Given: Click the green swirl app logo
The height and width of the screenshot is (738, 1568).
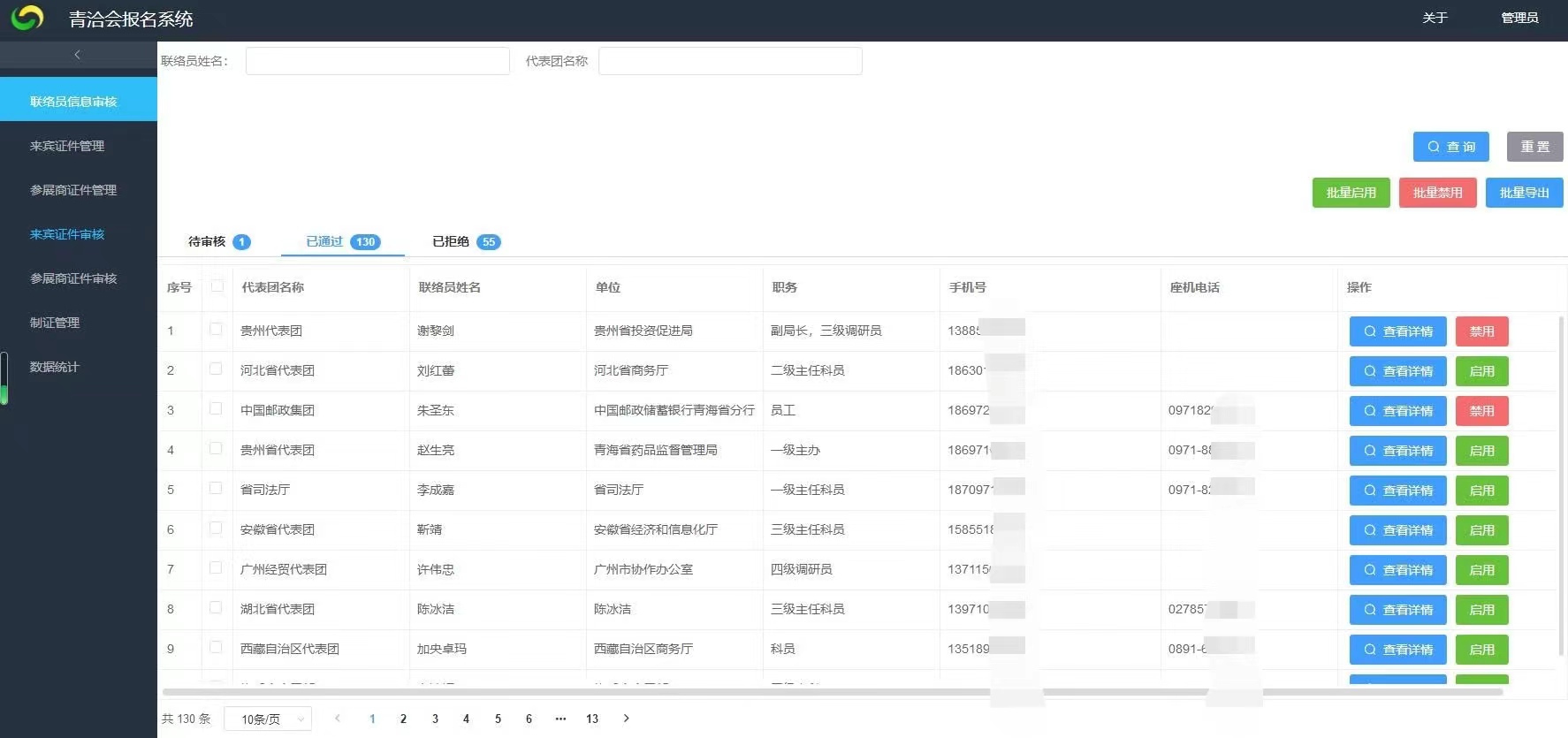Looking at the screenshot, I should coord(27,18).
